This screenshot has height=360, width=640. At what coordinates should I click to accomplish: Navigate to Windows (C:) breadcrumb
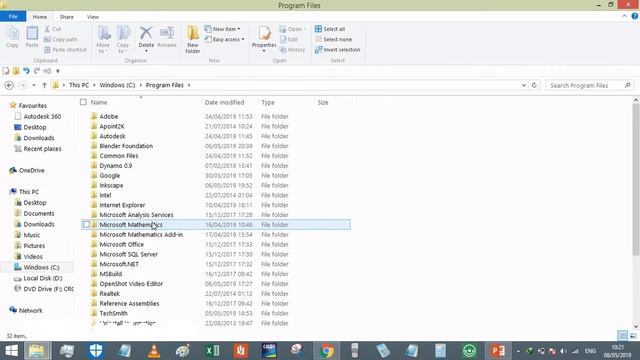click(117, 85)
